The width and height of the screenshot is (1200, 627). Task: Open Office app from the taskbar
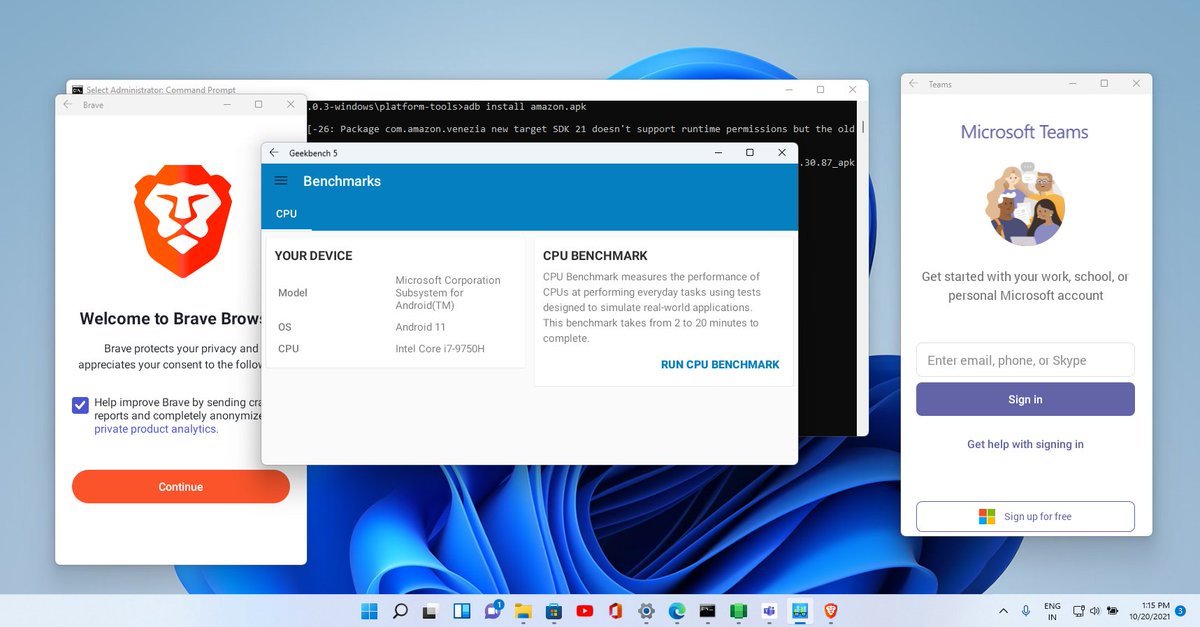pyautogui.click(x=616, y=611)
